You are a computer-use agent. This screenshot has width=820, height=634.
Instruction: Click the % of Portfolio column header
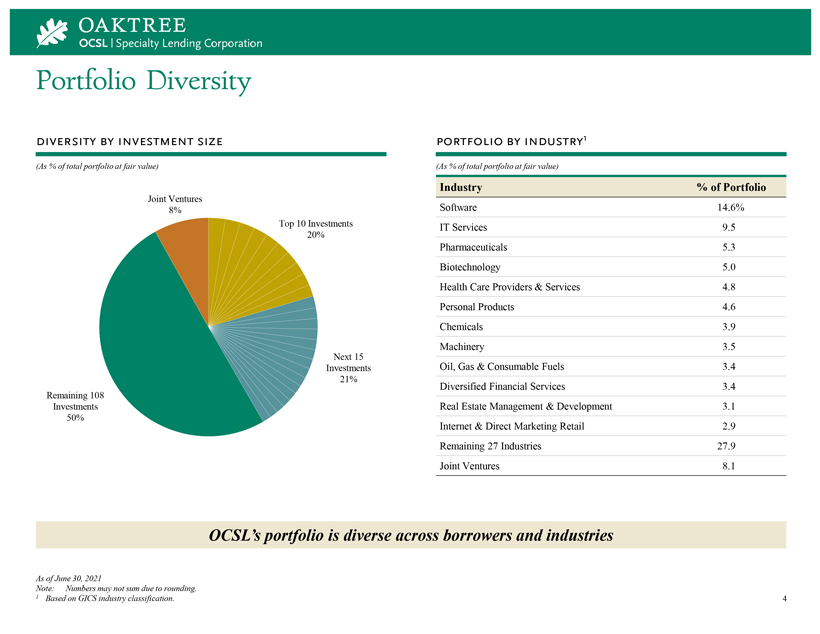pos(730,187)
